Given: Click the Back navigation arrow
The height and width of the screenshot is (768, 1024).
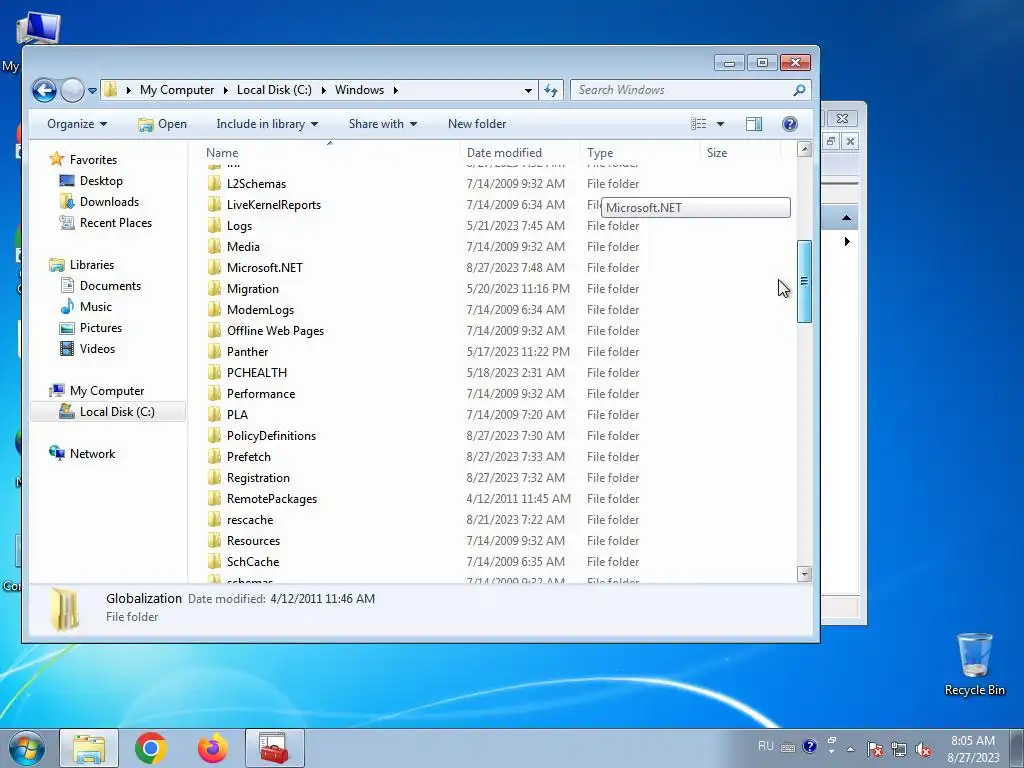Looking at the screenshot, I should point(44,90).
